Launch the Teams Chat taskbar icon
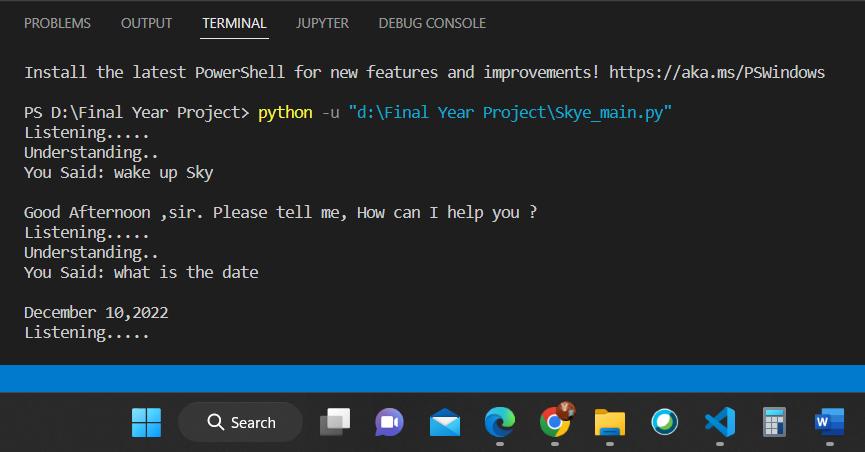Viewport: 865px width, 452px height. point(389,423)
